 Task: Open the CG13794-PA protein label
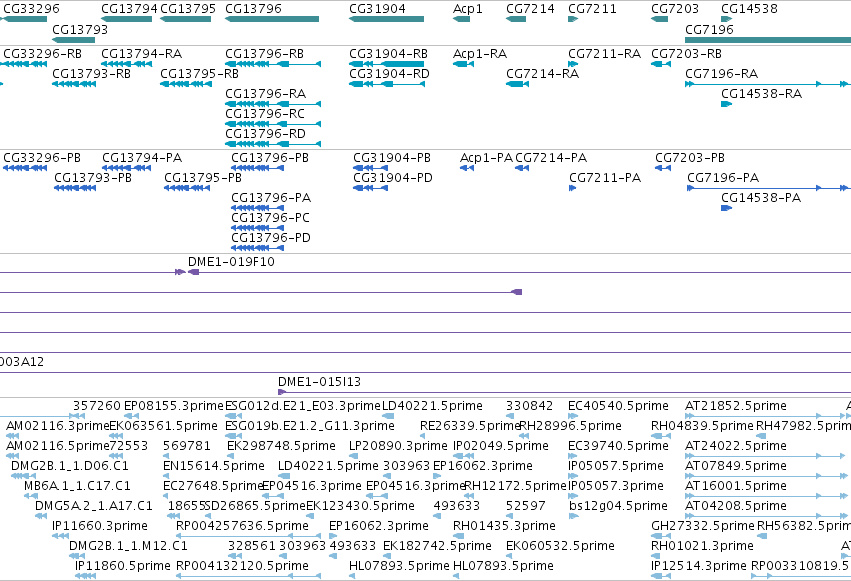(142, 158)
